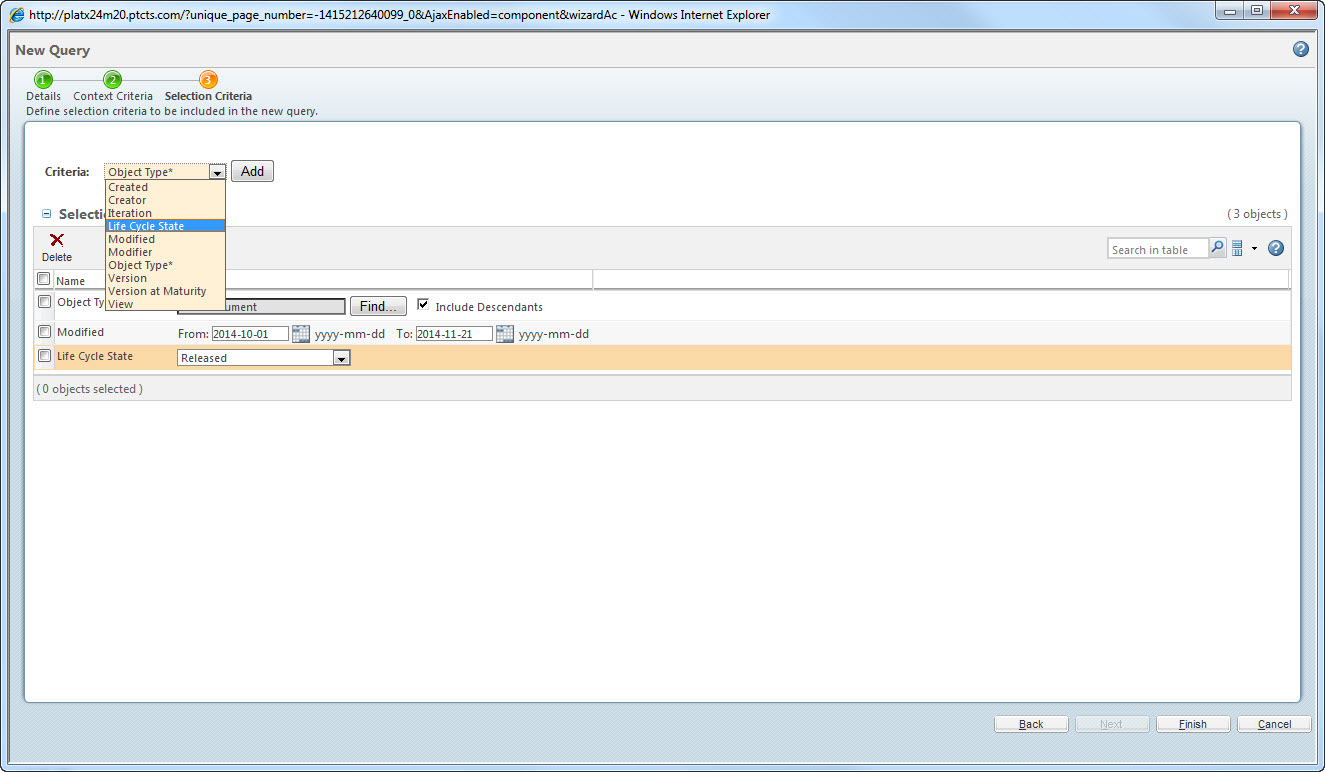Click the Cancel button
1325x772 pixels.
pos(1274,724)
